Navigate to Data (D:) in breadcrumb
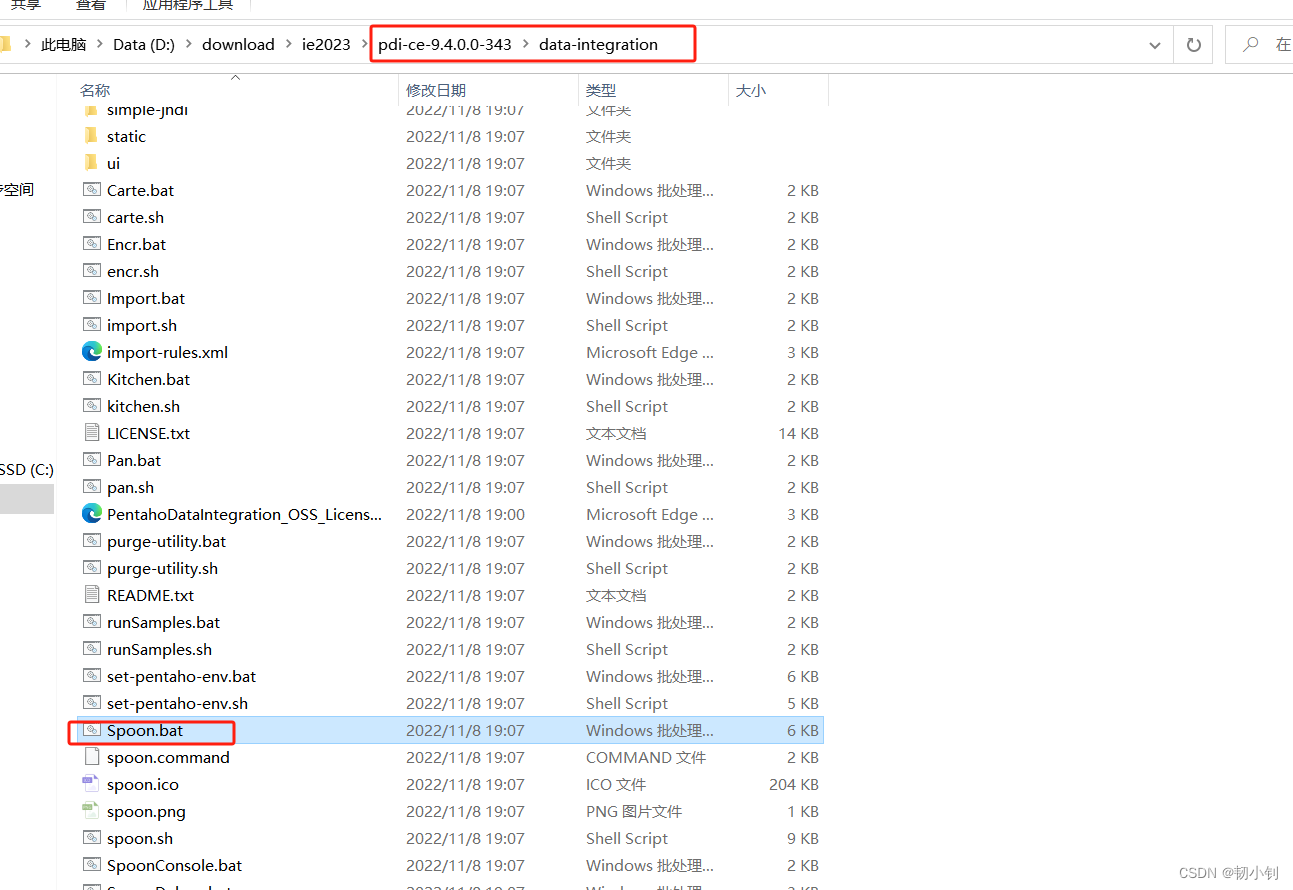 144,45
